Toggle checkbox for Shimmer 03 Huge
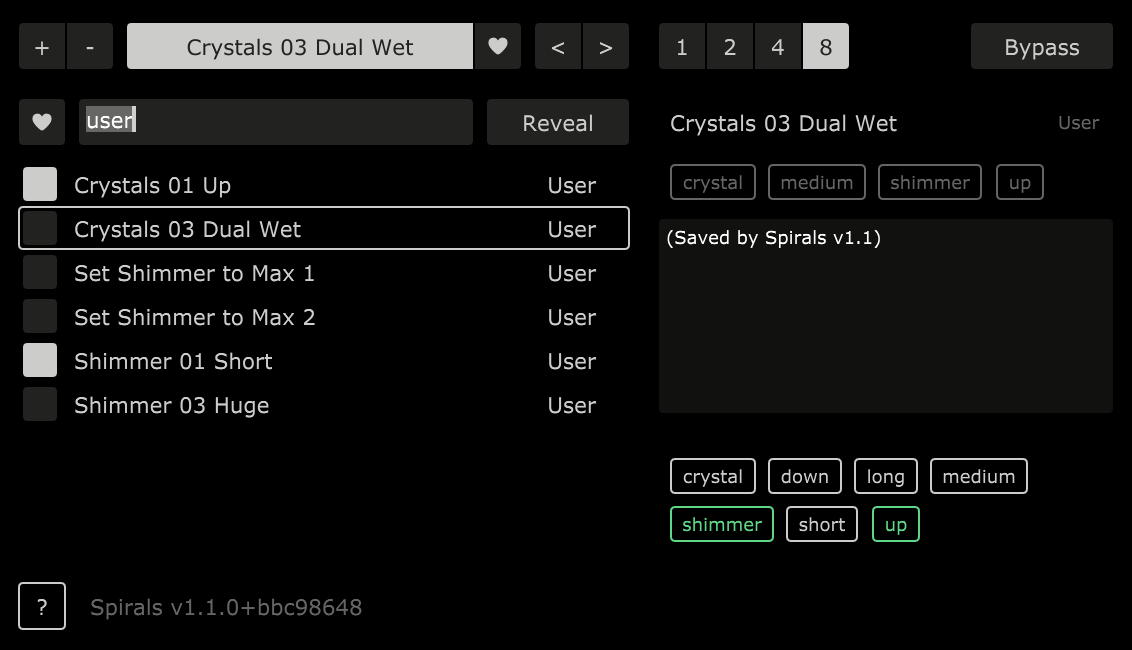Image resolution: width=1132 pixels, height=650 pixels. tap(40, 405)
